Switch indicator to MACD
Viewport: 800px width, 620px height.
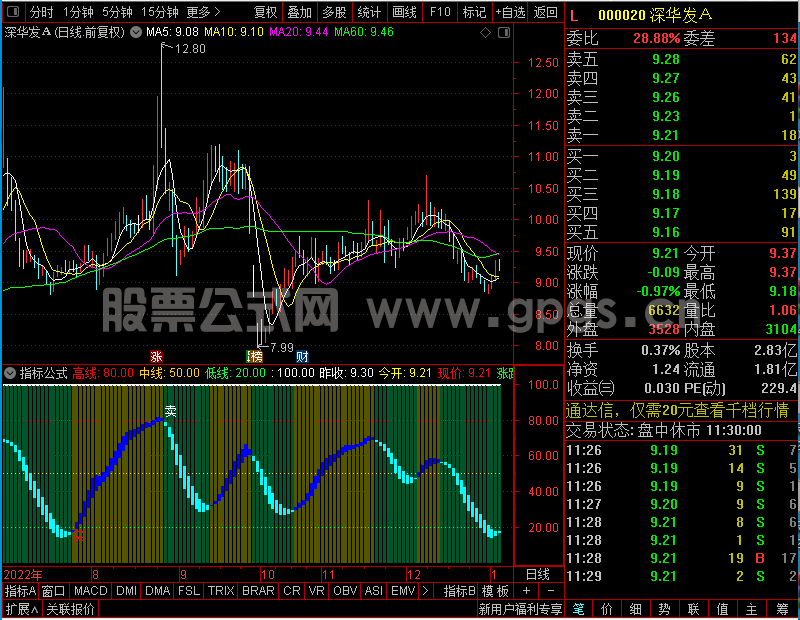pos(90,591)
